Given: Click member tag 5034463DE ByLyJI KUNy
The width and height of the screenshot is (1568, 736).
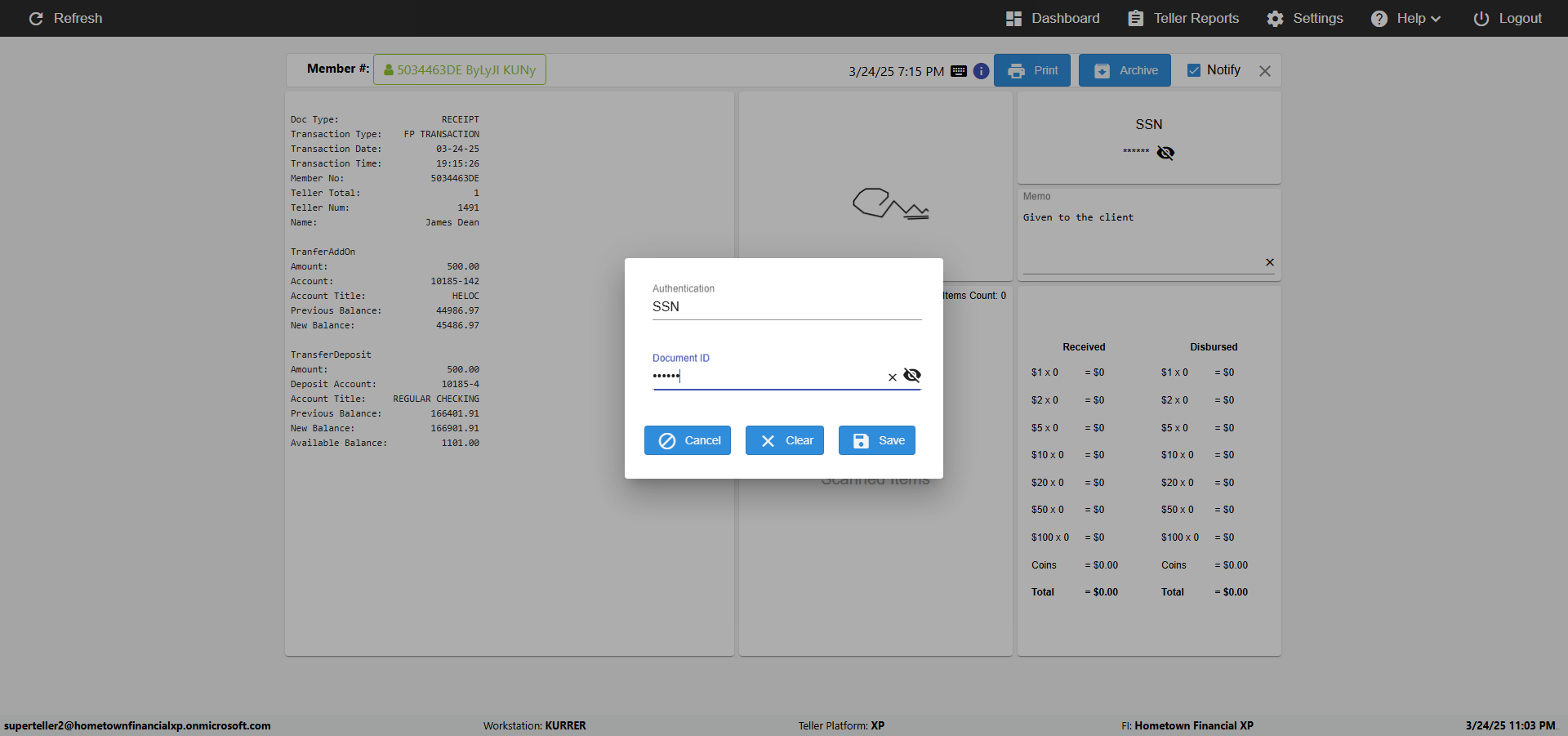Looking at the screenshot, I should click(x=460, y=69).
